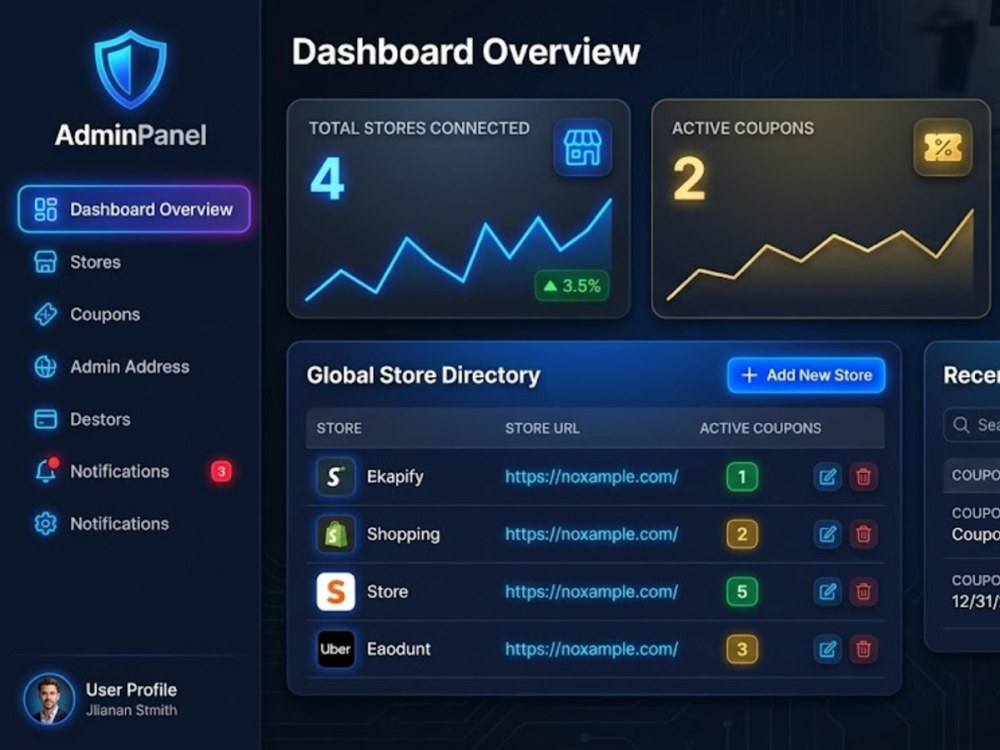1000x750 pixels.
Task: Open the Ekapify store URL link
Action: (x=591, y=476)
